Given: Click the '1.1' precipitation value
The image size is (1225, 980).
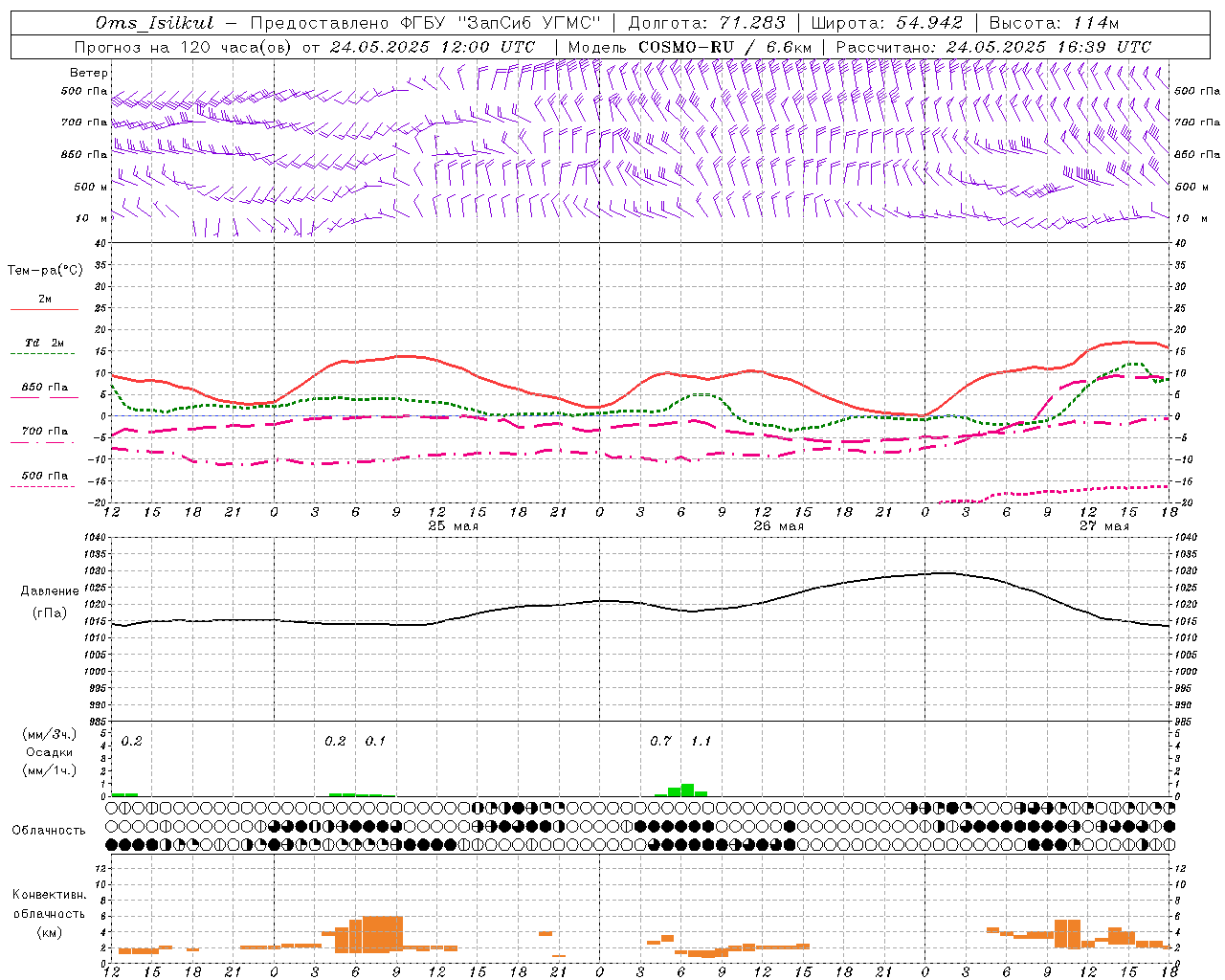Looking at the screenshot, I should (x=701, y=741).
